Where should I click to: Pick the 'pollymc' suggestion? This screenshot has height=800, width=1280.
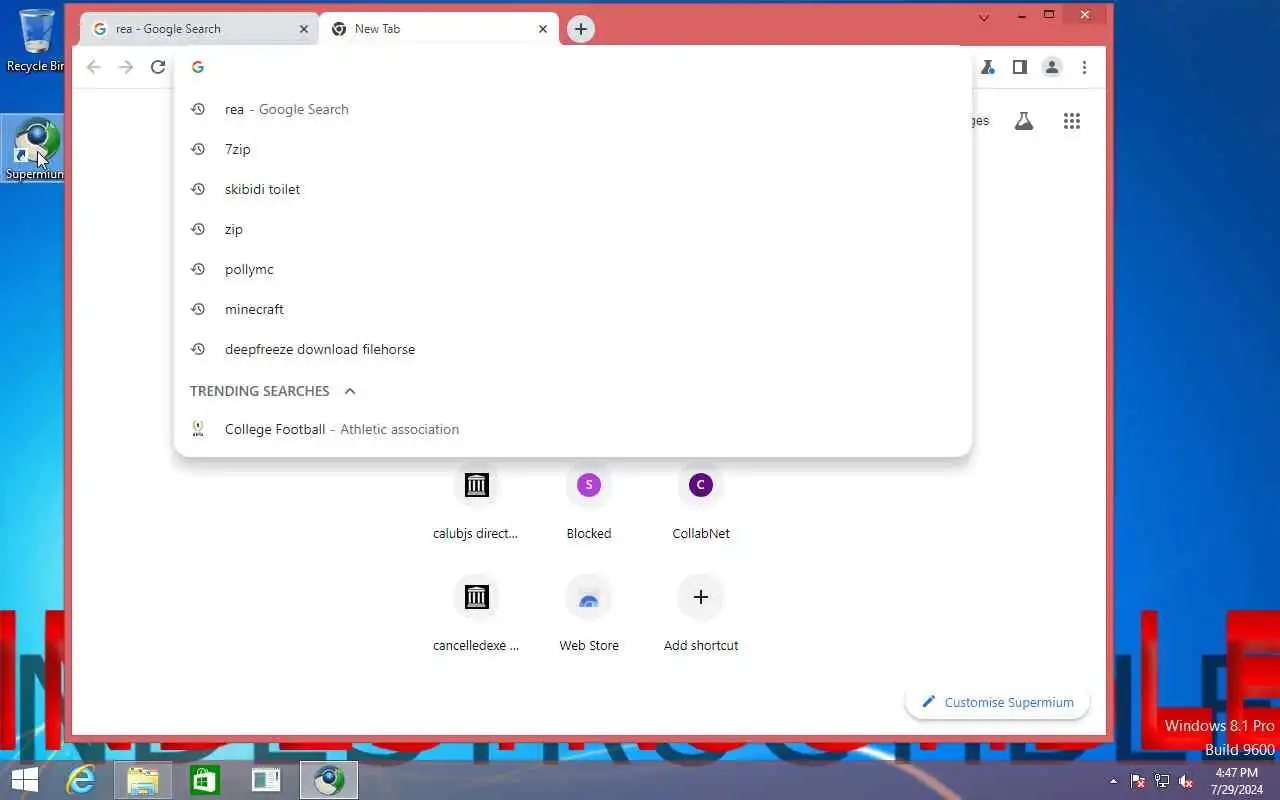tap(573, 269)
